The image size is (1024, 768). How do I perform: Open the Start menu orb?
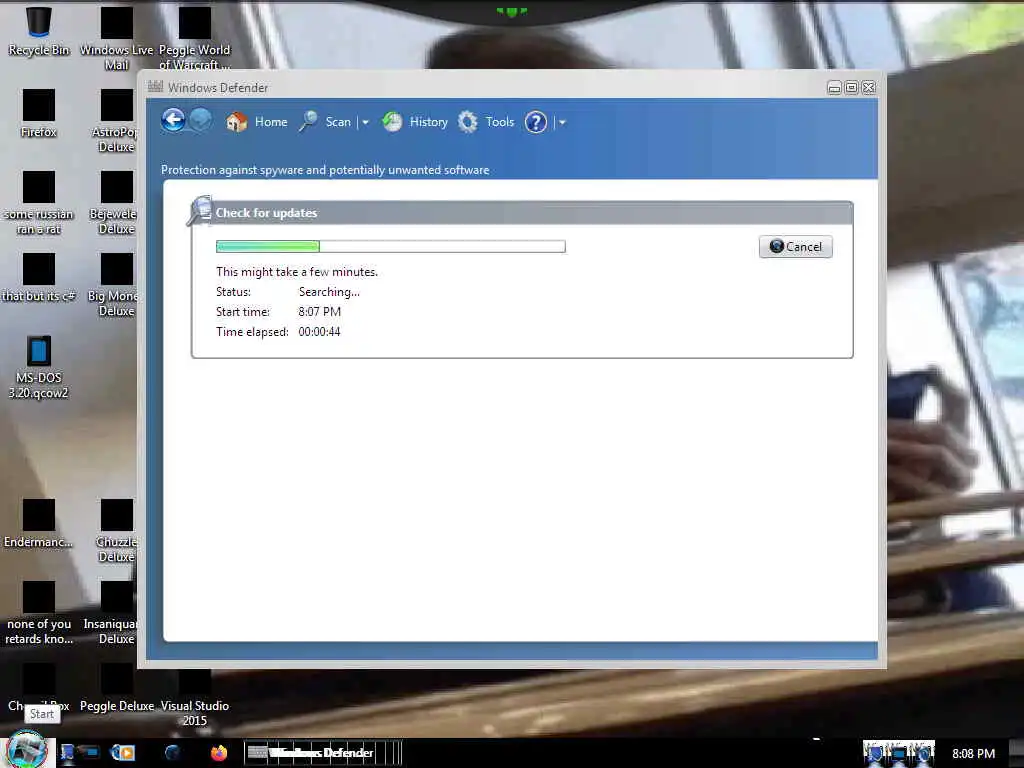(x=27, y=750)
